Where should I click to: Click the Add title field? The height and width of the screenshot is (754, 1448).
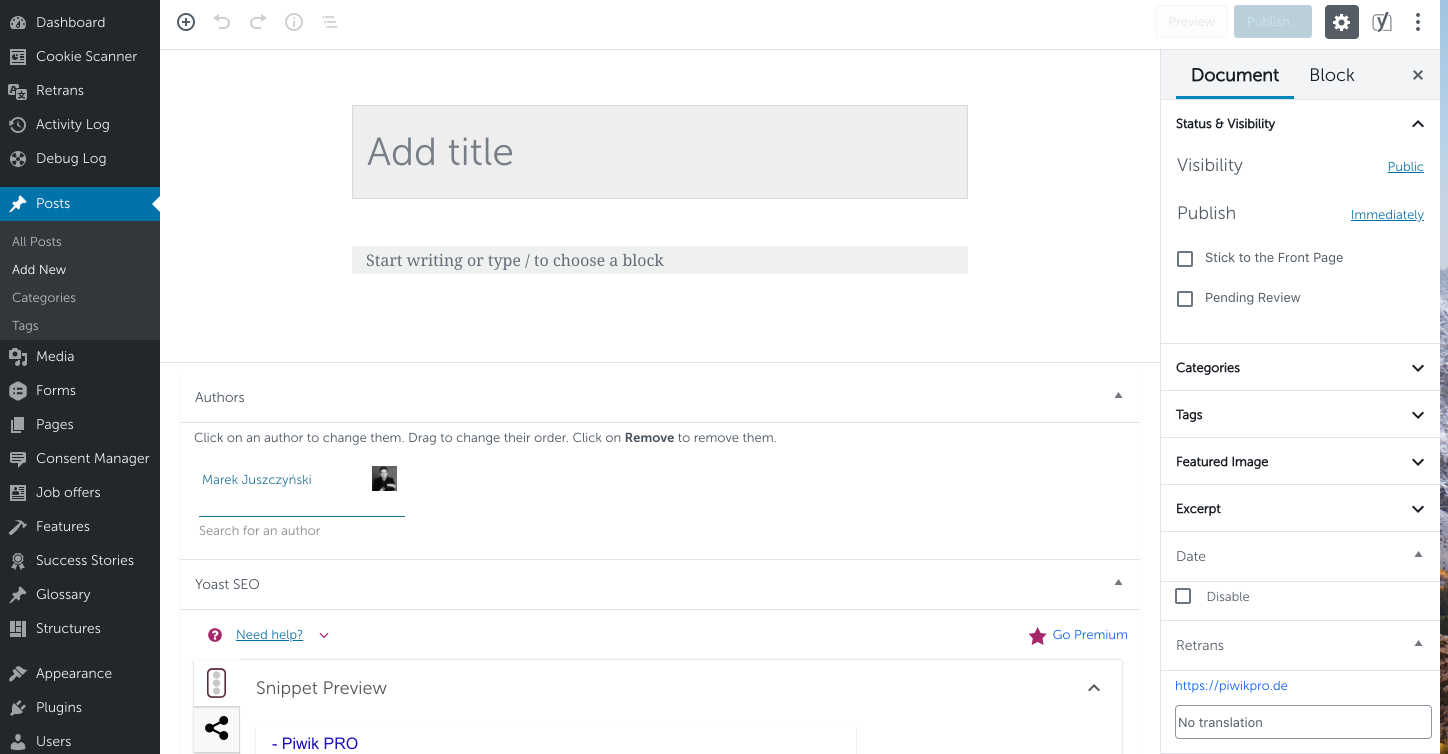tap(659, 152)
